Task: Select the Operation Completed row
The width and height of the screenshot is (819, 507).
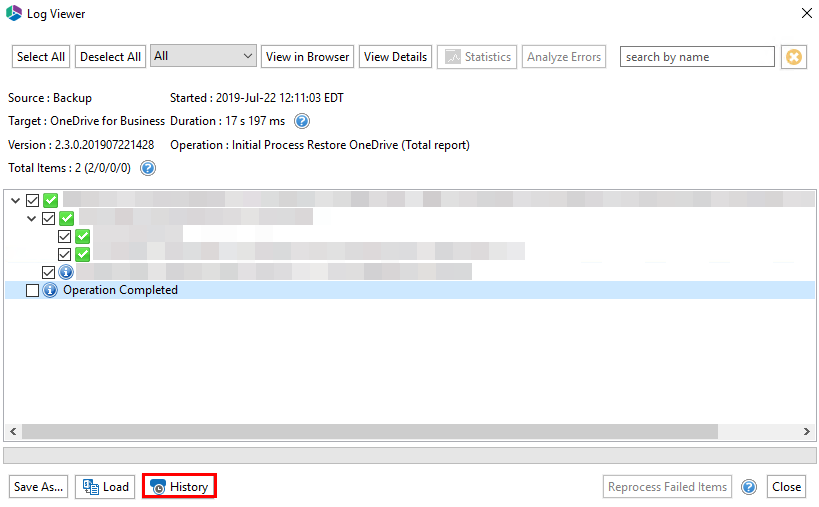Action: pyautogui.click(x=410, y=290)
